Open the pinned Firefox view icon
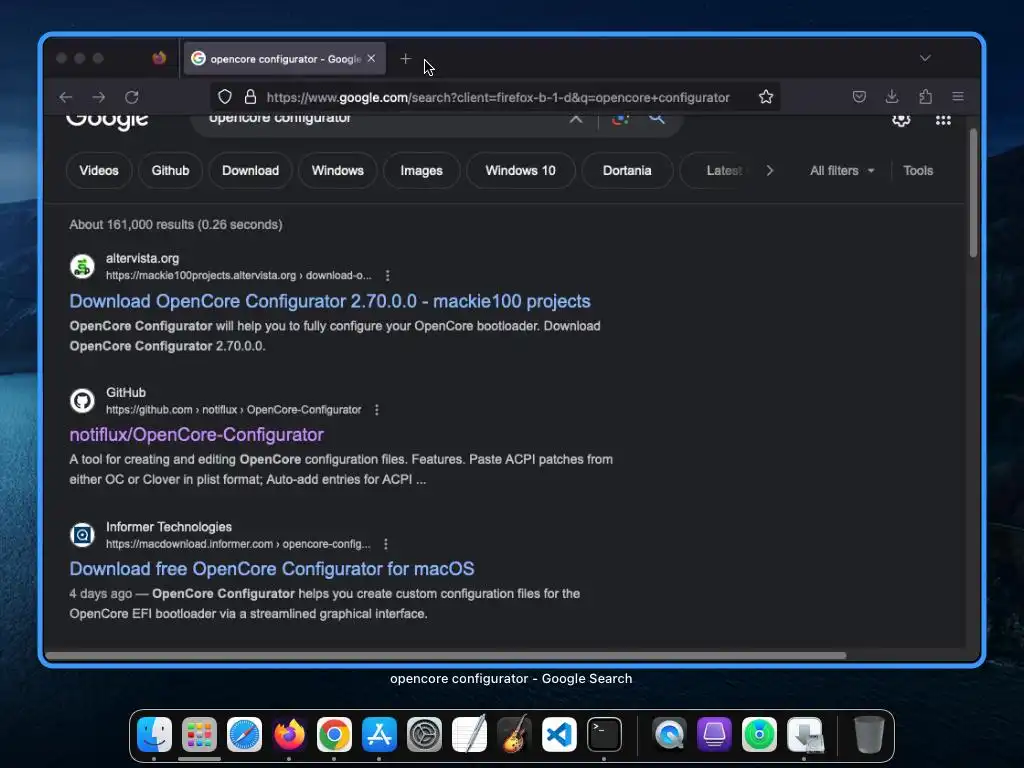The image size is (1024, 768). (159, 58)
